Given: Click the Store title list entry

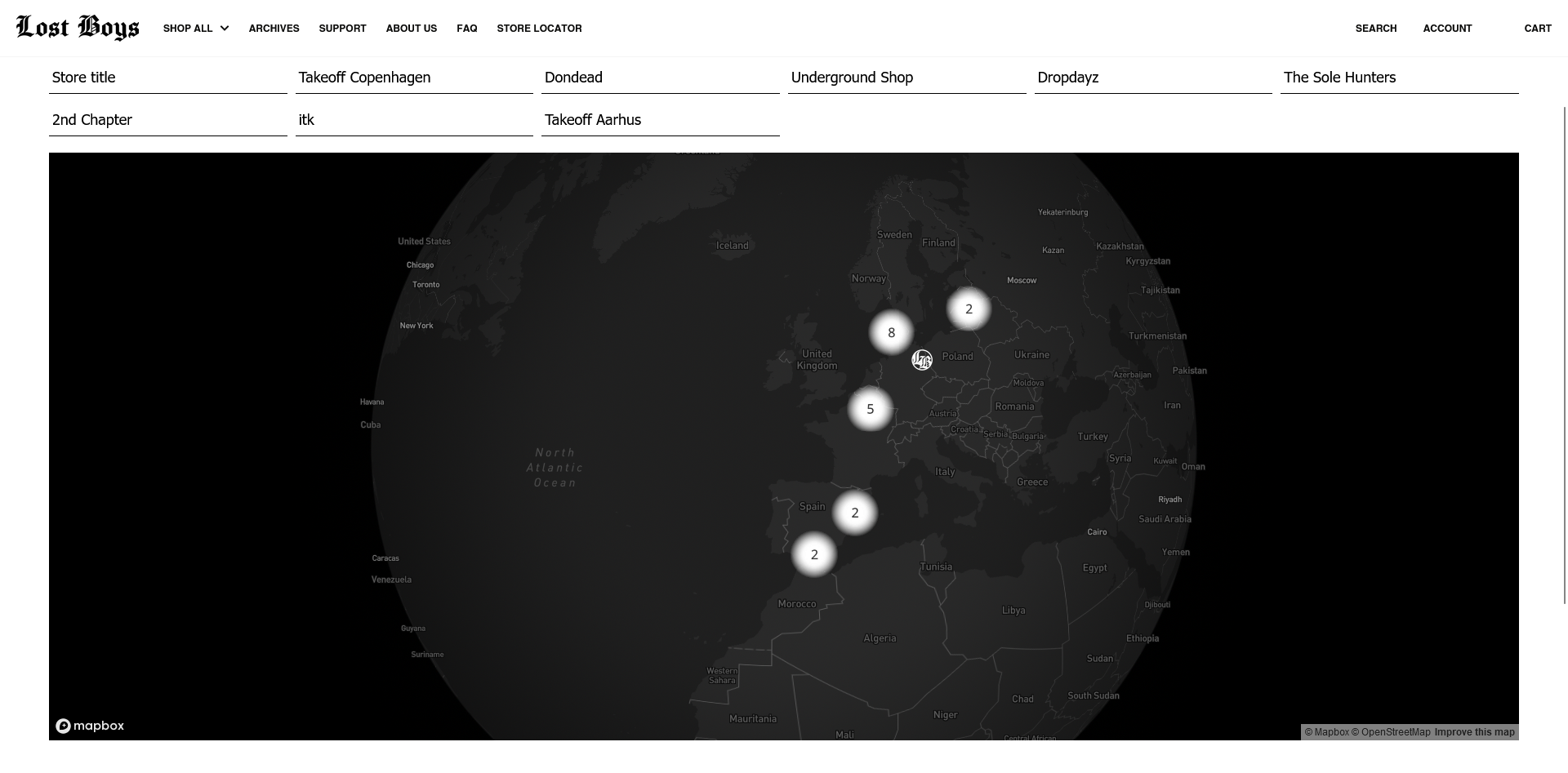Looking at the screenshot, I should (x=168, y=78).
